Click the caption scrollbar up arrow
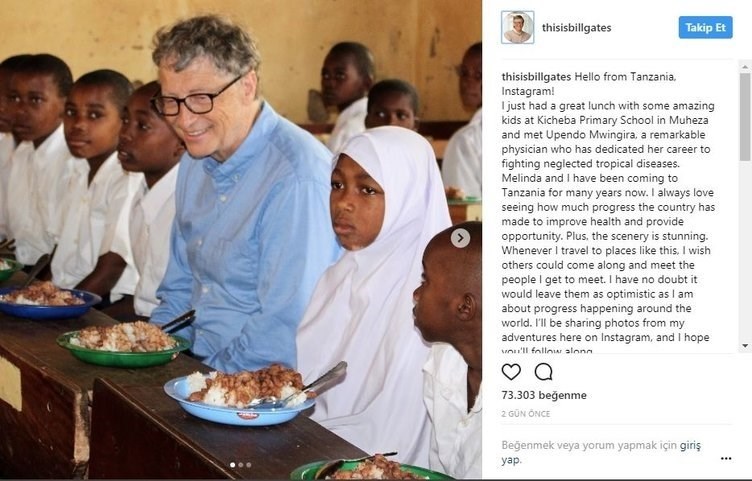The image size is (752, 481). click(x=745, y=67)
